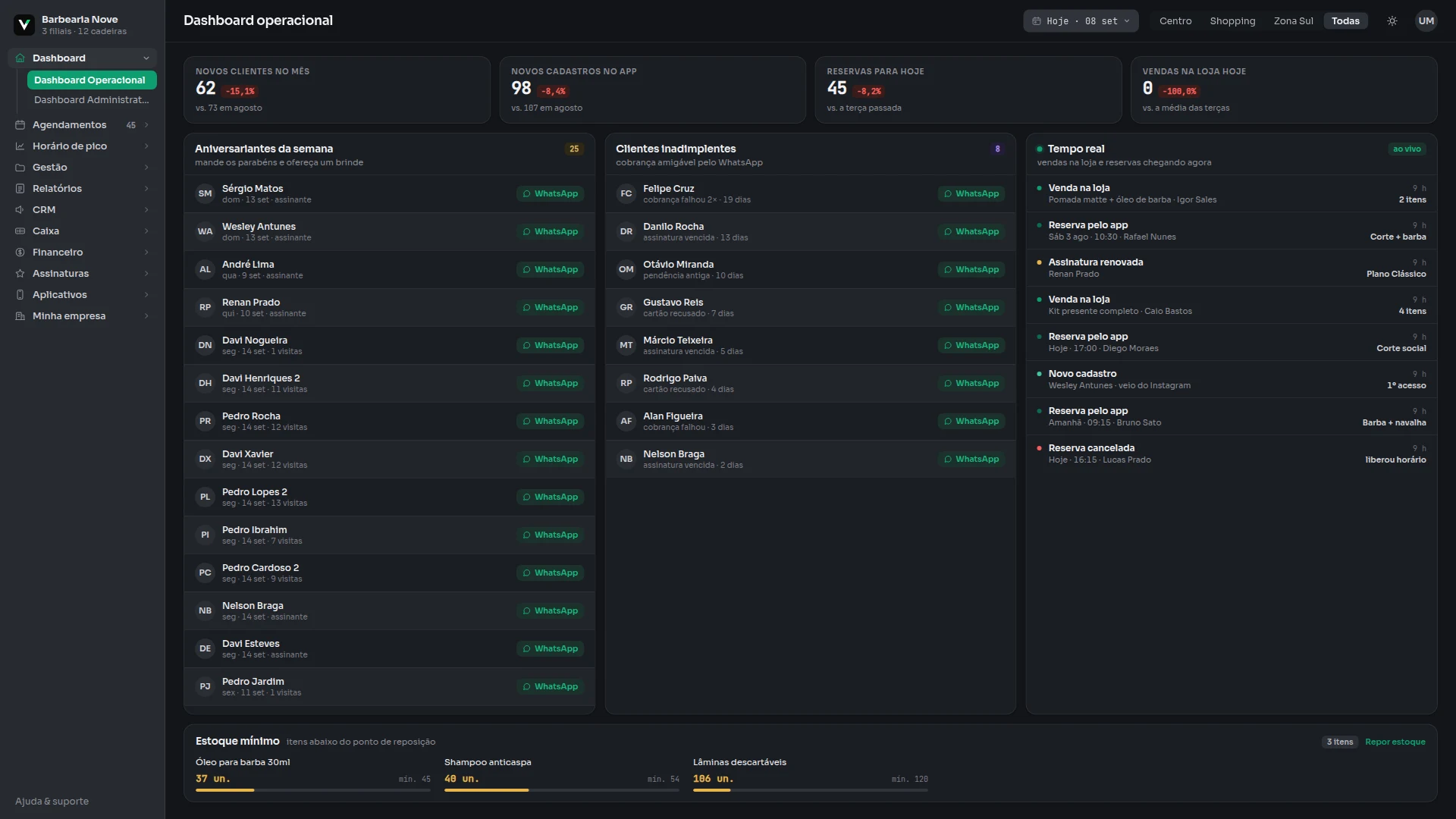Image resolution: width=1456 pixels, height=819 pixels.
Task: Click the Relatórios document icon
Action: point(20,189)
